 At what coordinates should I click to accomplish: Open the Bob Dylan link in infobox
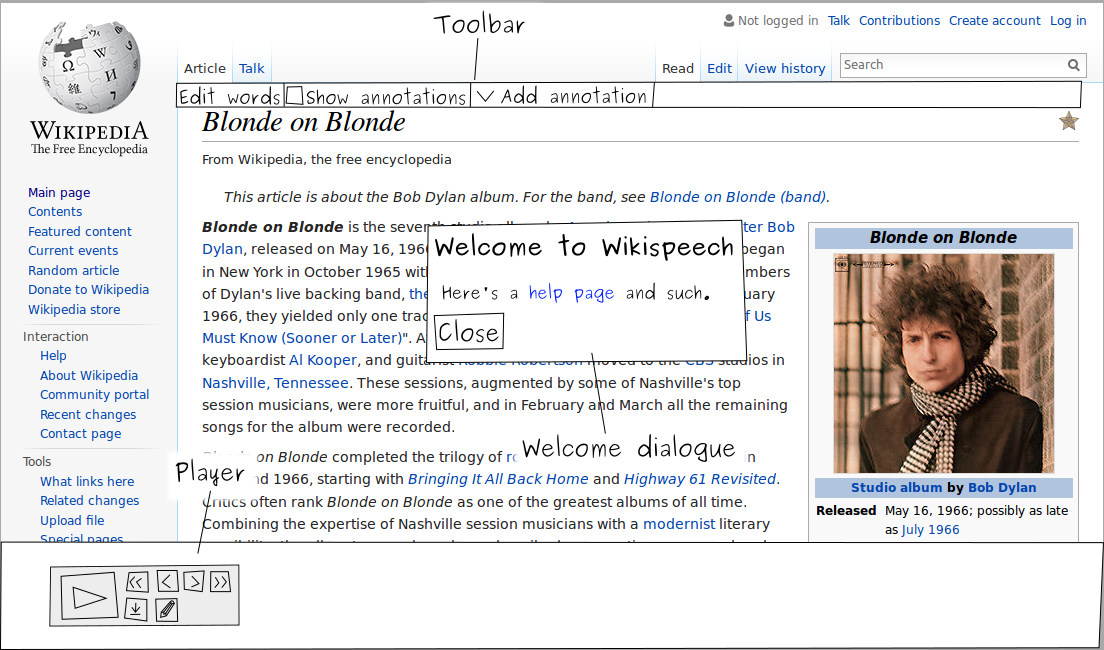pos(1002,487)
